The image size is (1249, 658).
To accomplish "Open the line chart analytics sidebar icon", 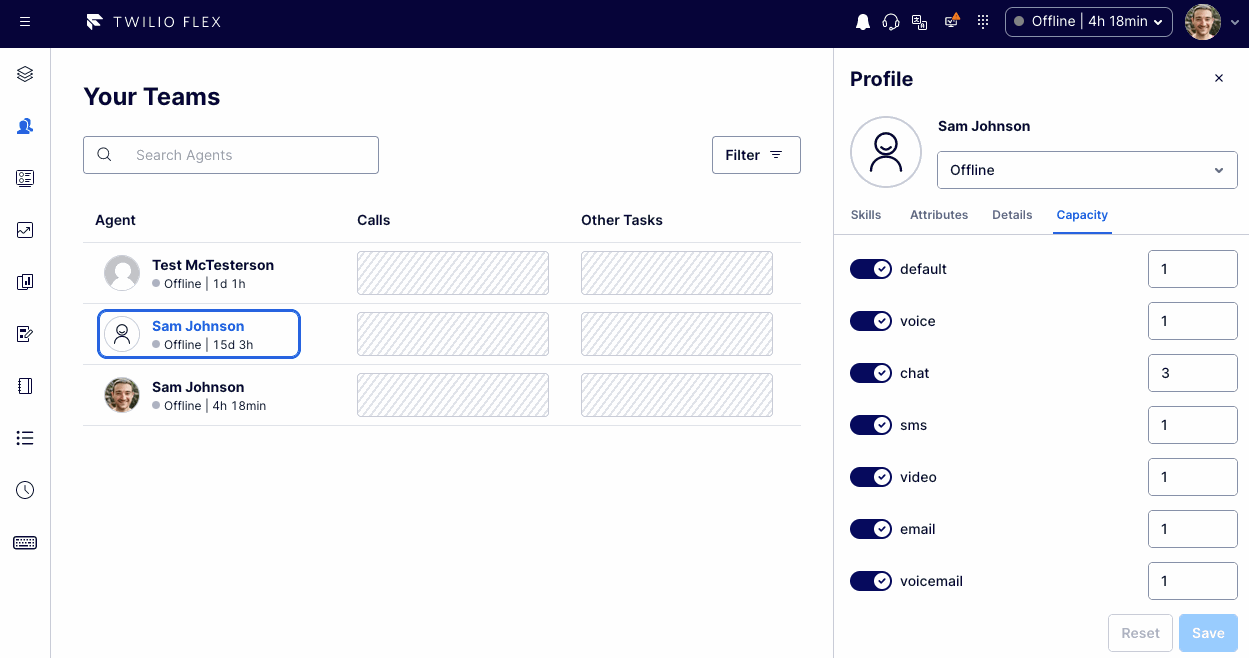I will tap(25, 230).
